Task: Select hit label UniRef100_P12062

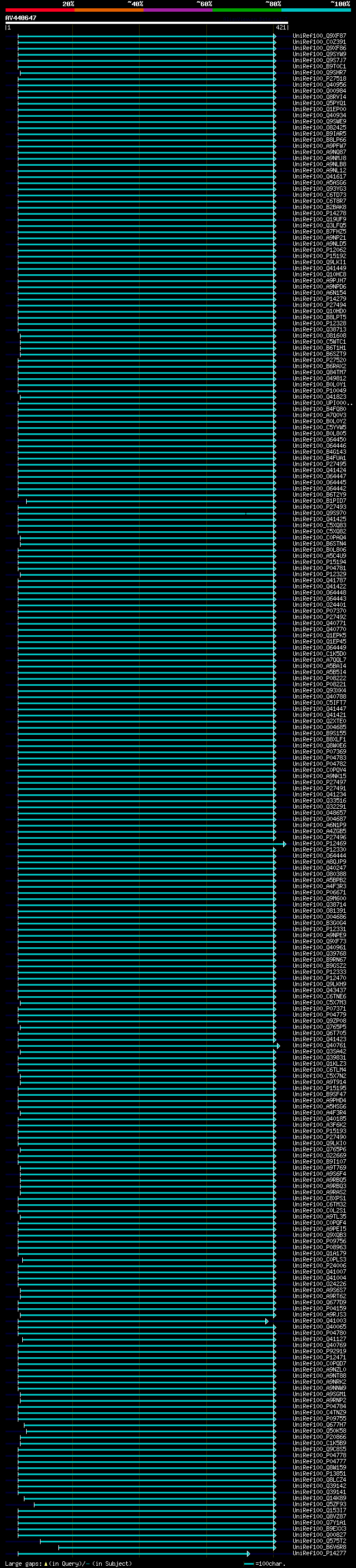Action: [319, 250]
